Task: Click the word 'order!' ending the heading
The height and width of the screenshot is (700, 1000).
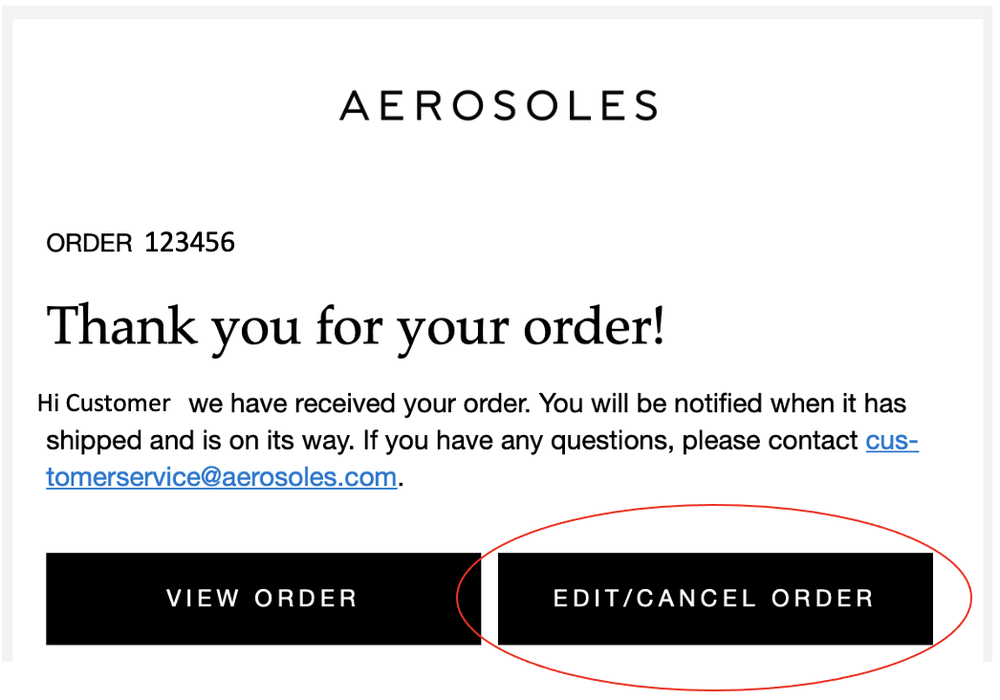Action: pos(594,326)
